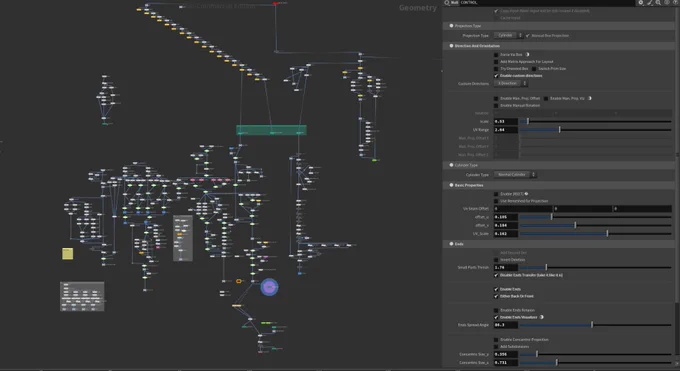Toggle Enable Concentric Projection checkbox
The width and height of the screenshot is (680, 371).
[496, 340]
